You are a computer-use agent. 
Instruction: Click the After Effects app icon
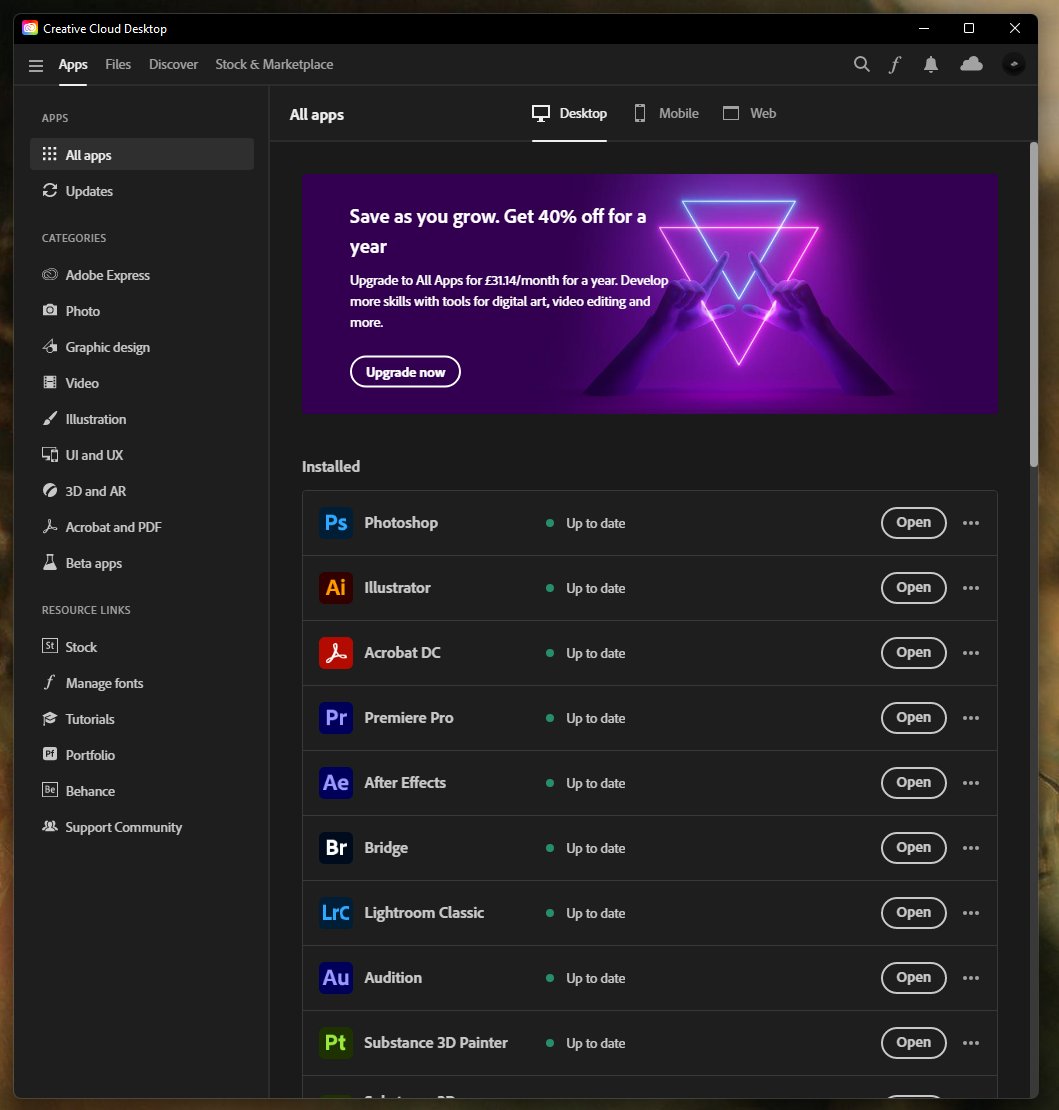click(x=336, y=783)
